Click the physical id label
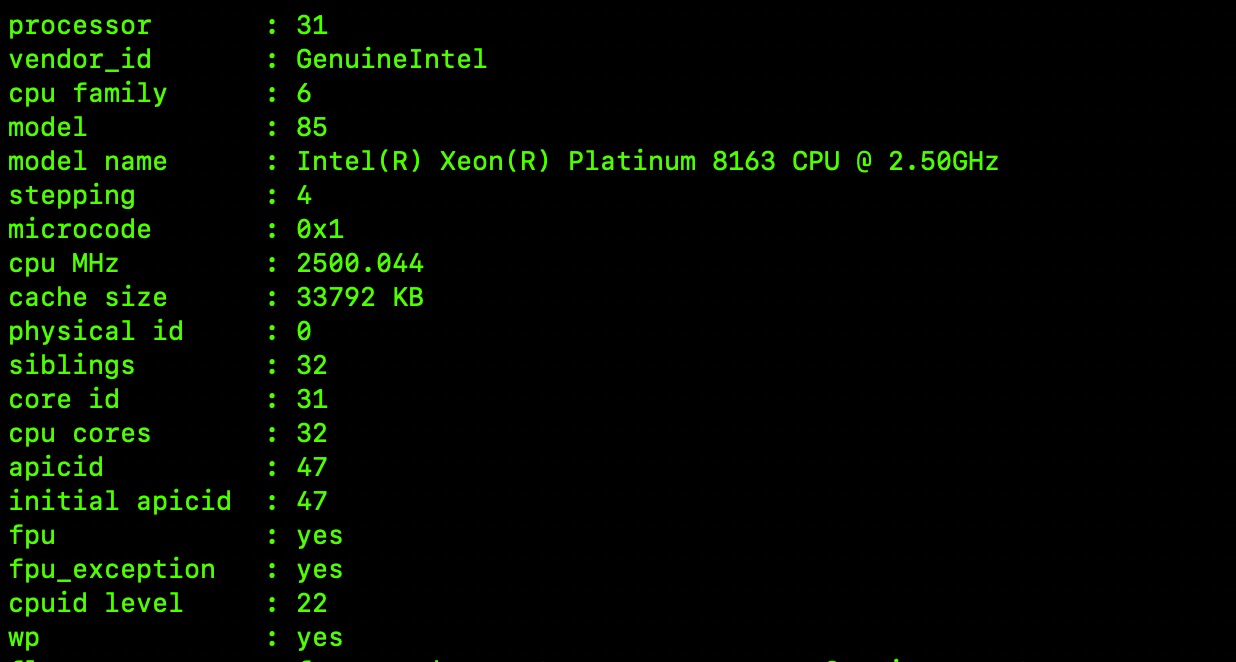This screenshot has height=662, width=1236. point(96,331)
